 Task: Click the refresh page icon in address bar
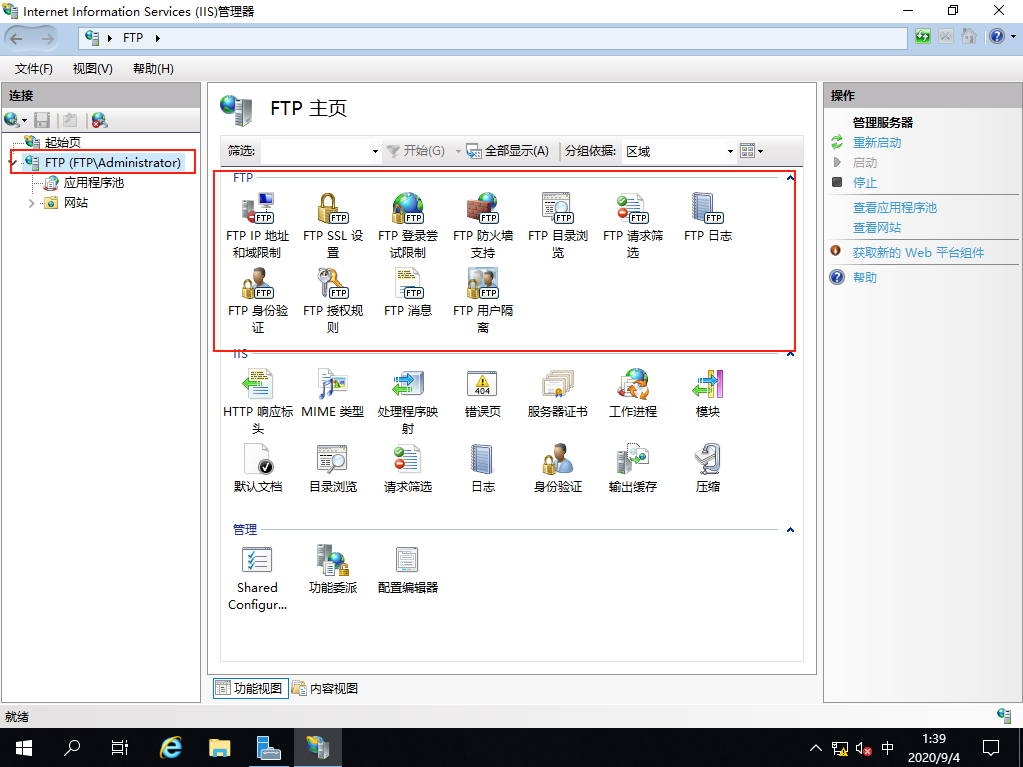[923, 37]
